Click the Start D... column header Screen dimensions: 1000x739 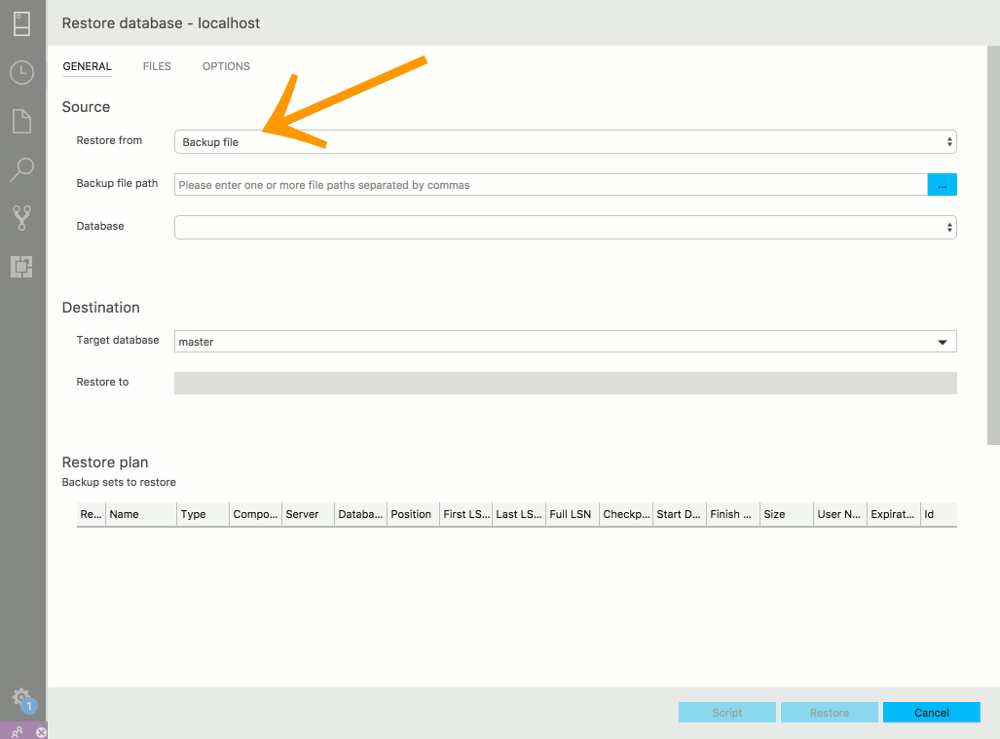[x=680, y=514]
